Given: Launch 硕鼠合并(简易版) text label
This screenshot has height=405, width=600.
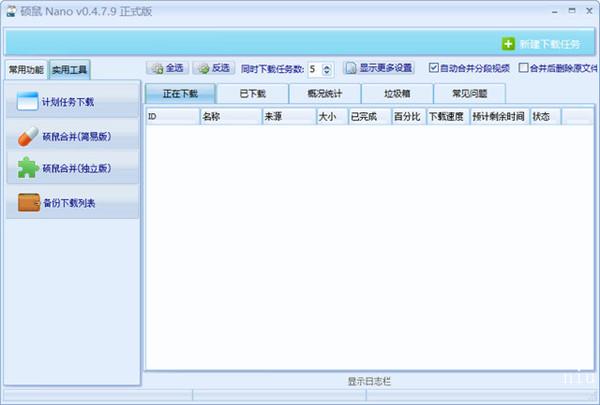Looking at the screenshot, I should point(77,137).
